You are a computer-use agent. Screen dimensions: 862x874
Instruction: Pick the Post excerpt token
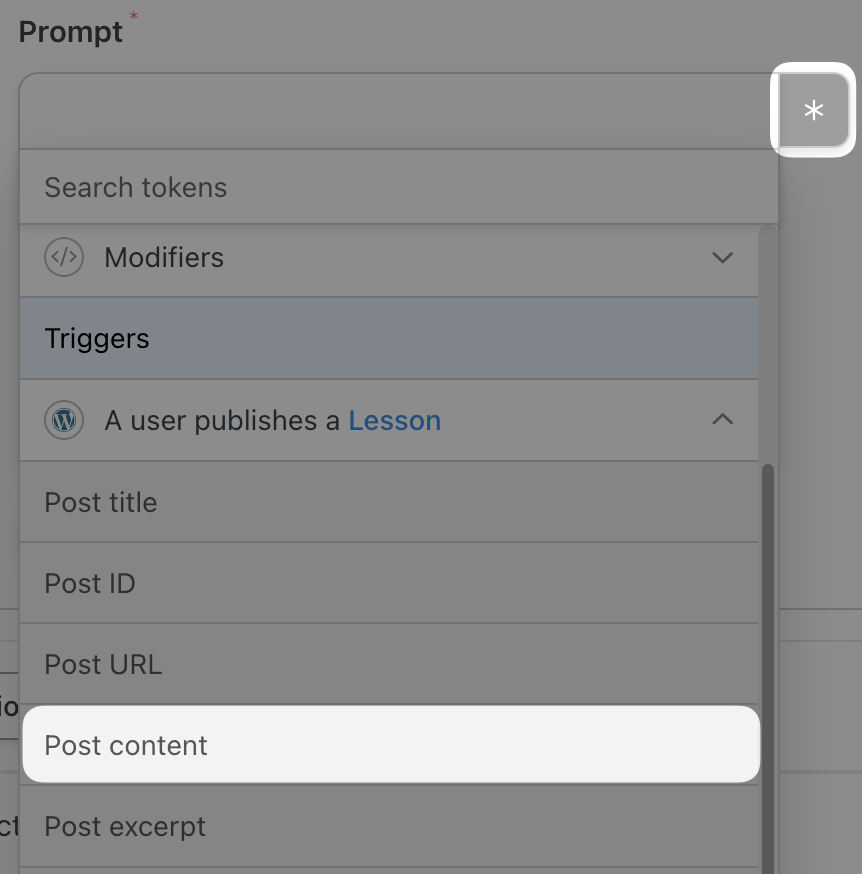(389, 826)
